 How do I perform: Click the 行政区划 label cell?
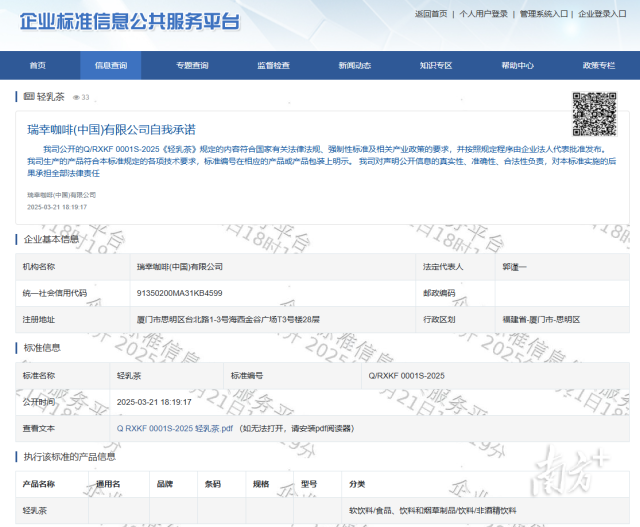pyautogui.click(x=455, y=320)
